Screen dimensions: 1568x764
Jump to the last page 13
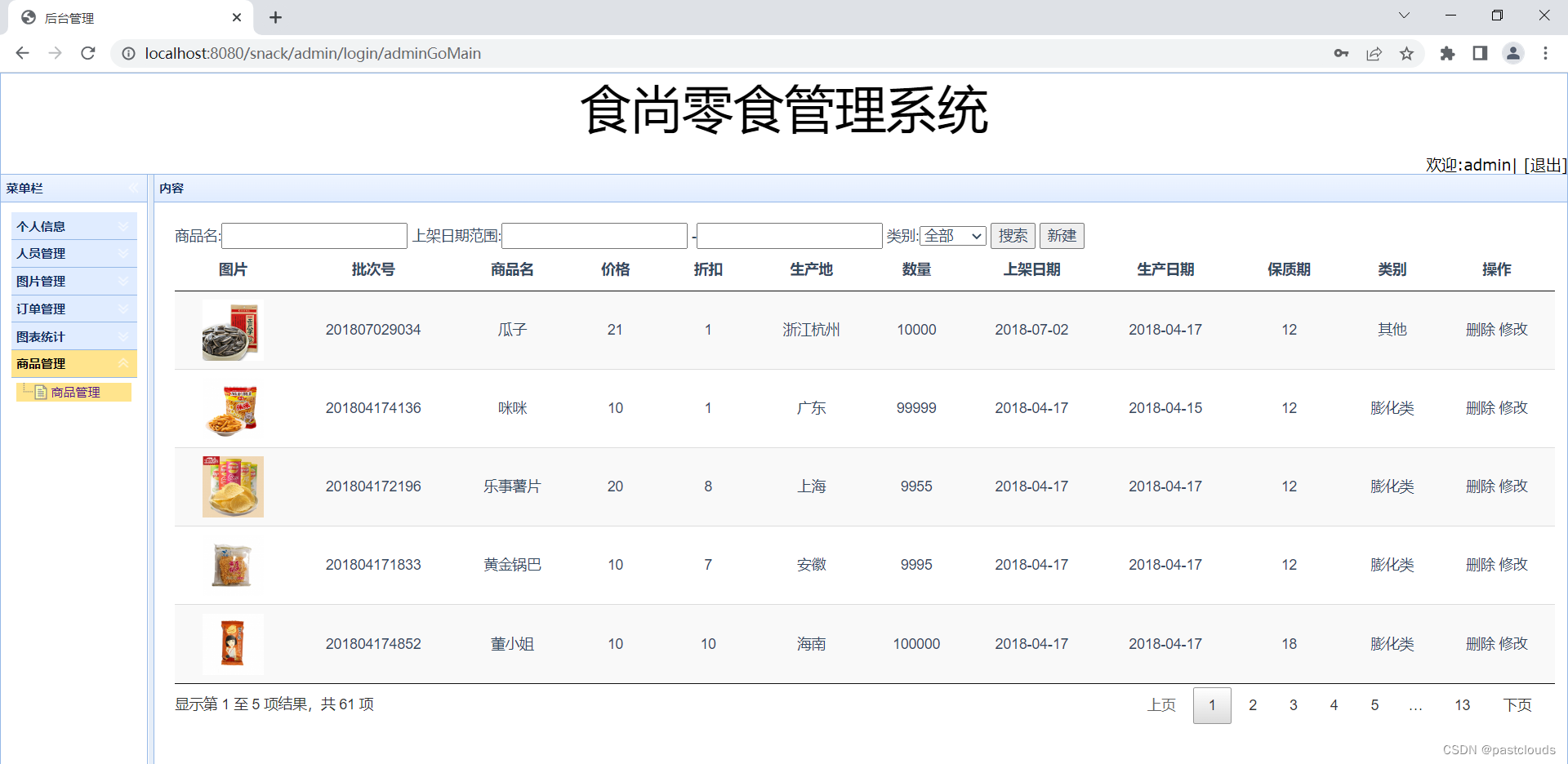pos(1462,705)
